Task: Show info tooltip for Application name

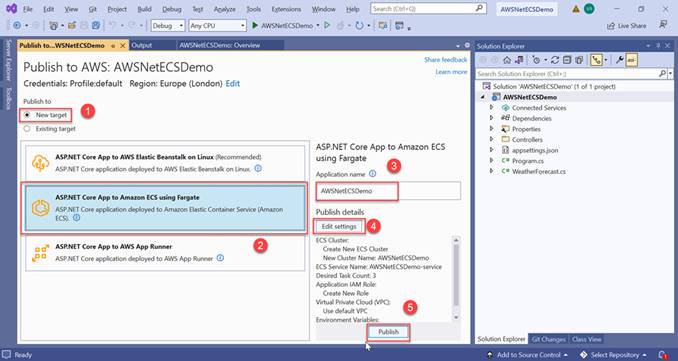Action: pos(372,174)
